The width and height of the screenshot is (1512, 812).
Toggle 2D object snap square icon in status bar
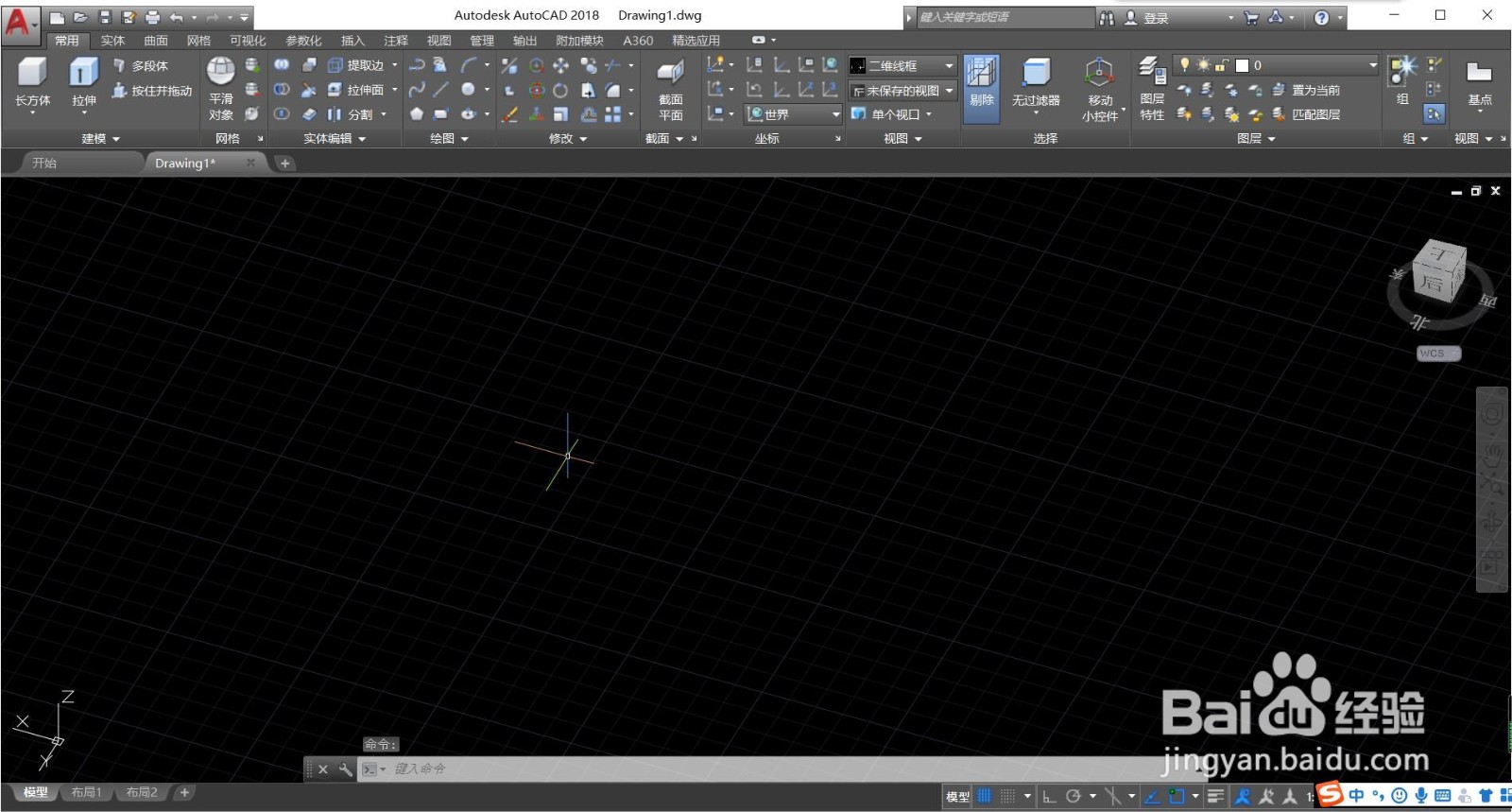pyautogui.click(x=1177, y=796)
